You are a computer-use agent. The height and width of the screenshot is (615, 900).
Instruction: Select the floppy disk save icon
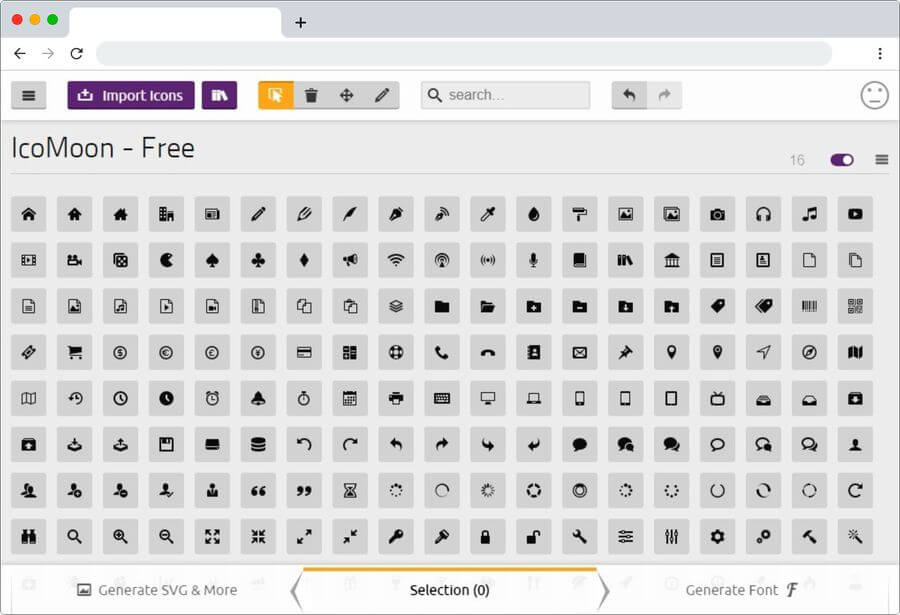166,444
